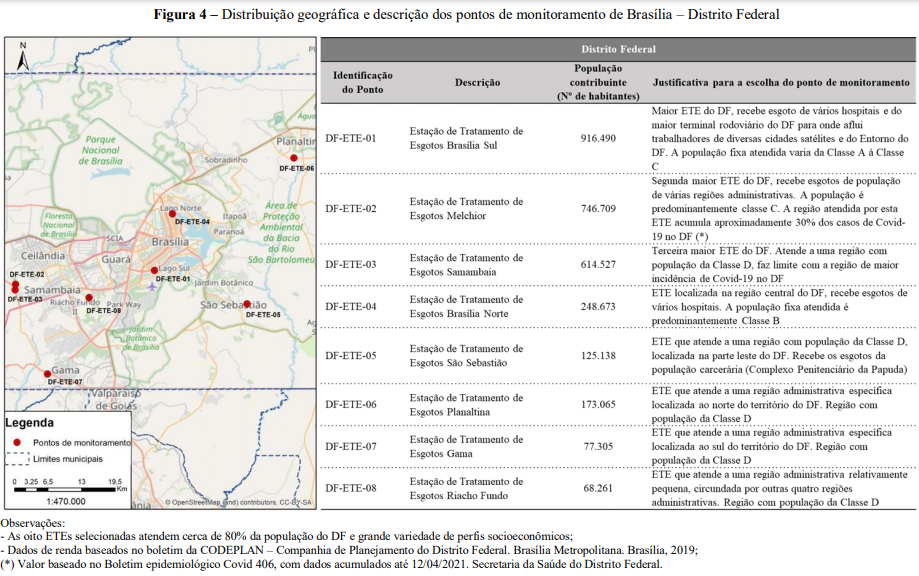The width and height of the screenshot is (919, 576).
Task: Click the population value 125.138
Action: tap(598, 356)
